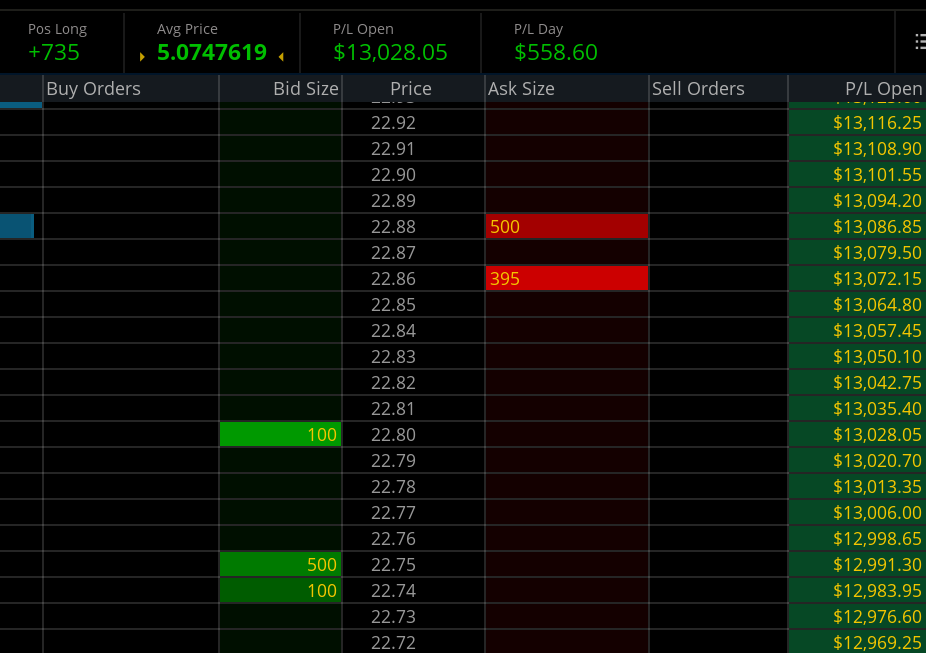Viewport: 926px width, 653px height.
Task: Click price 22.81 in the ladder
Action: point(393,409)
